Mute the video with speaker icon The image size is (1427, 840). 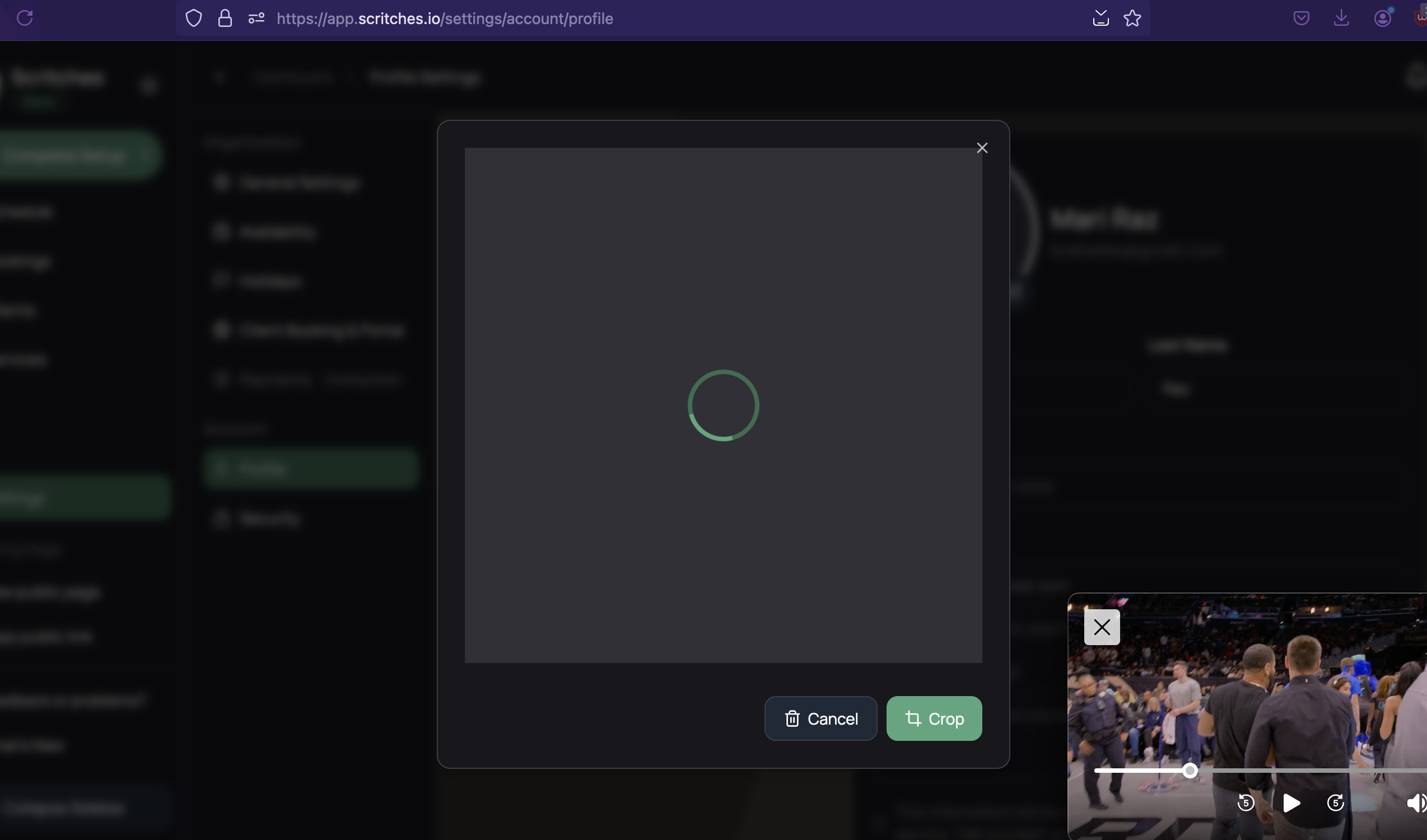click(x=1415, y=802)
